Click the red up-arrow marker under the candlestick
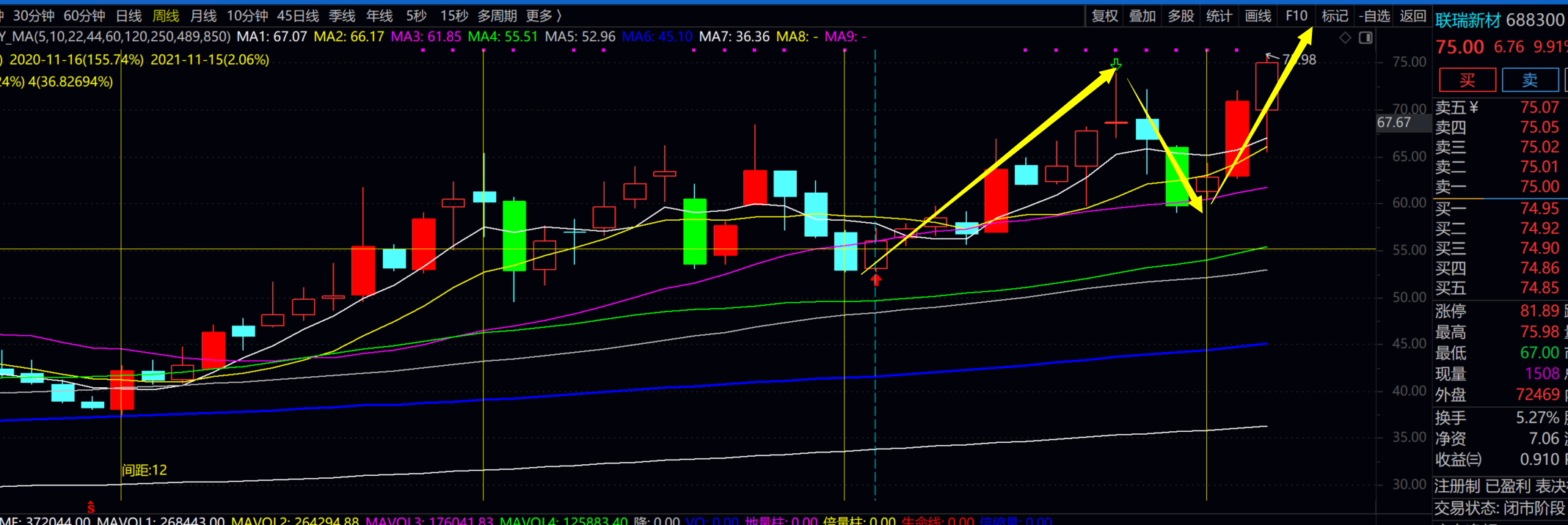Screen dimensions: 1568x525 pos(875,279)
